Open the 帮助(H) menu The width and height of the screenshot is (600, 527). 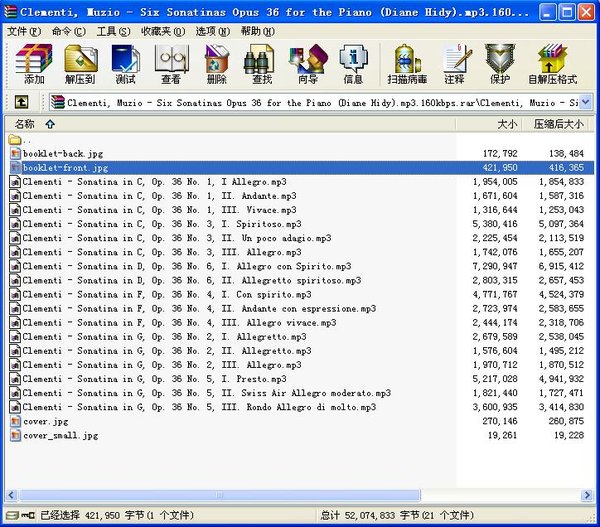258,31
